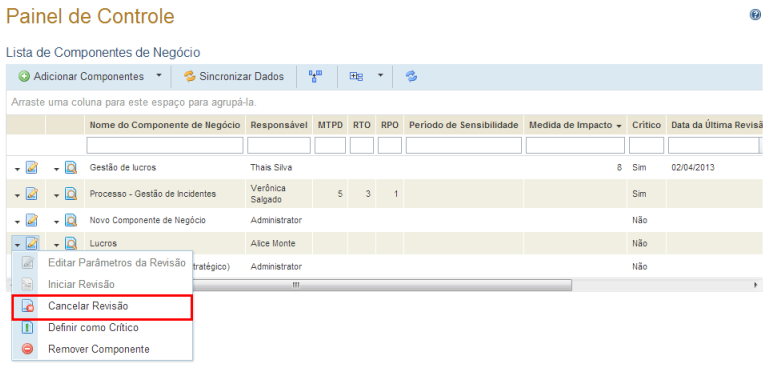Click Medida de Impacto column header

click(575, 125)
